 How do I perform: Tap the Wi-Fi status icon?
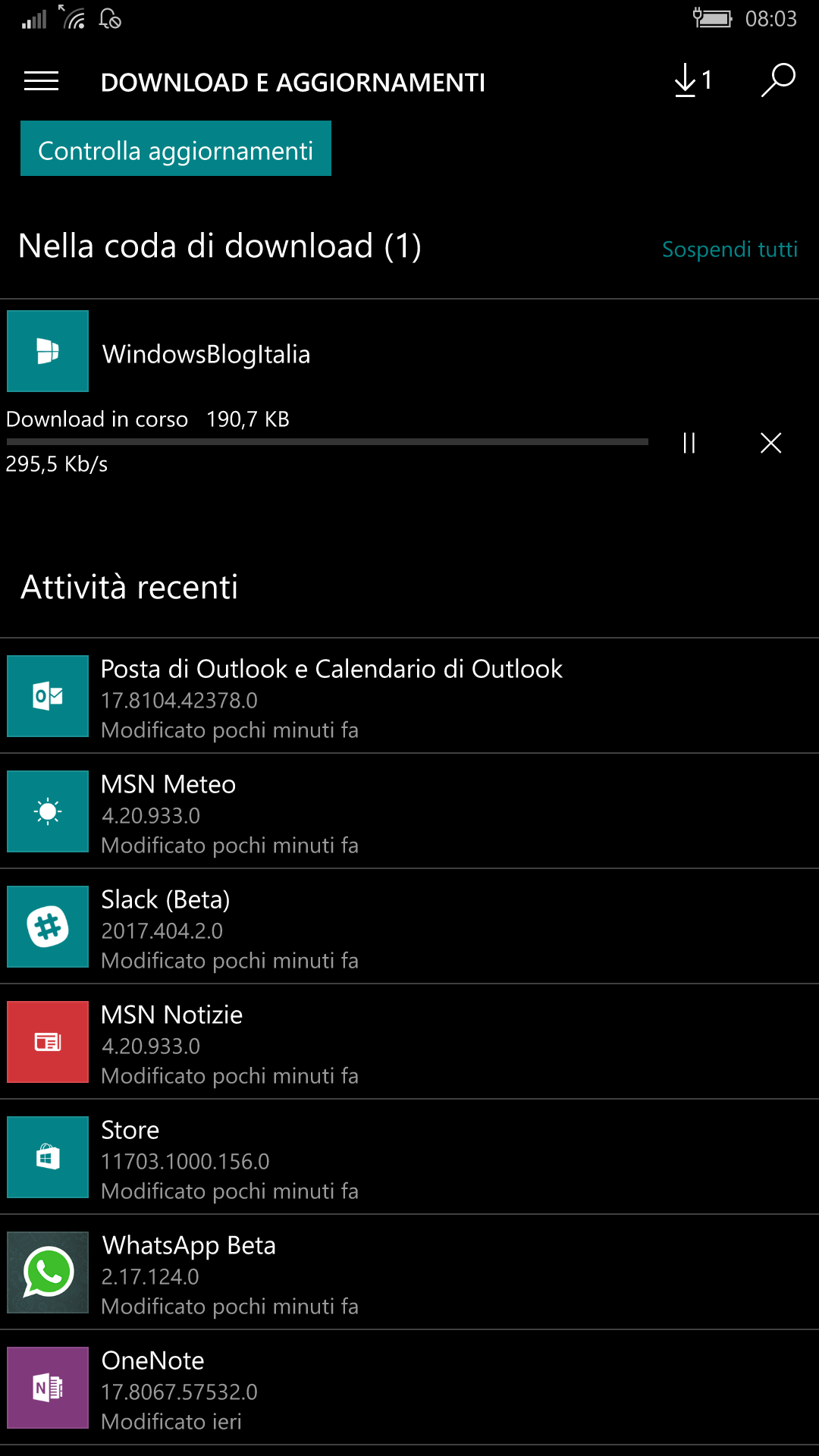point(73,17)
